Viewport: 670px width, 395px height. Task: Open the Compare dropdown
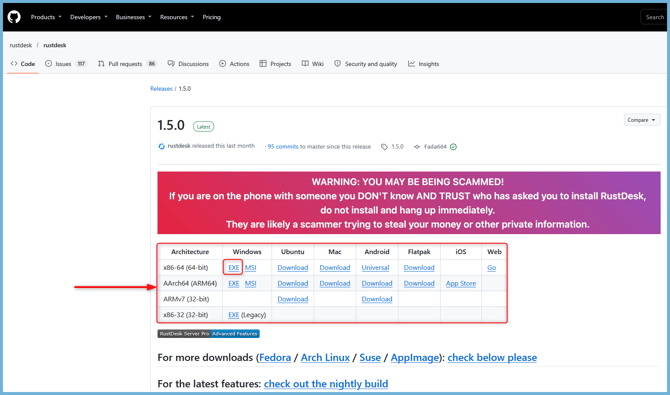tap(642, 120)
